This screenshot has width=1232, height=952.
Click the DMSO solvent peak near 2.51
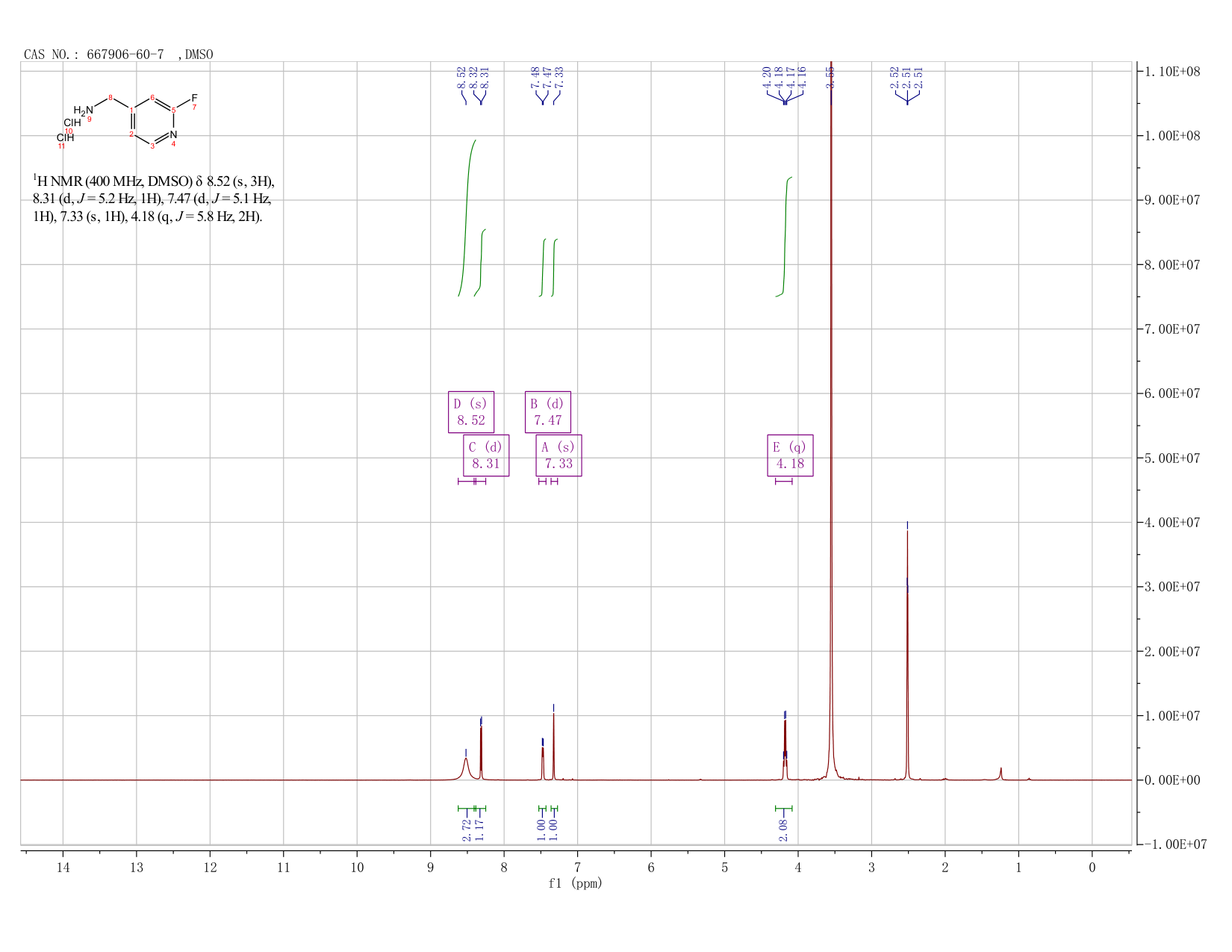tap(907, 650)
